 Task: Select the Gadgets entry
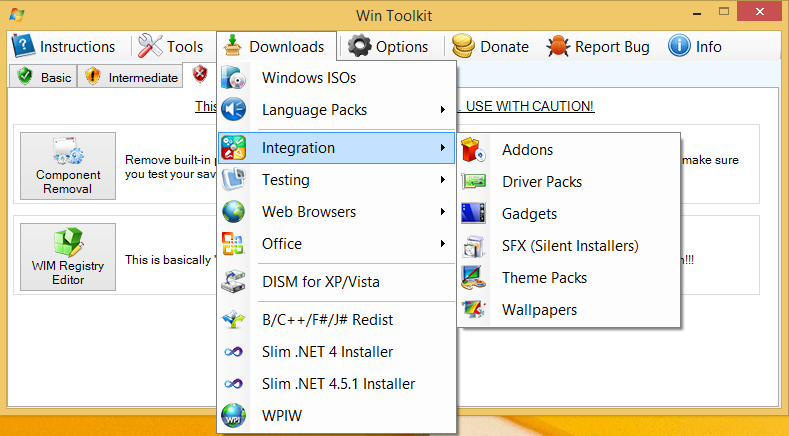pyautogui.click(x=569, y=213)
